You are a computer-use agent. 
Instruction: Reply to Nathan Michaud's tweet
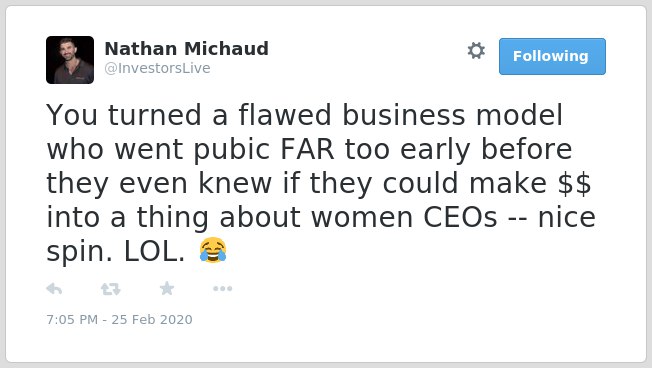coord(54,289)
